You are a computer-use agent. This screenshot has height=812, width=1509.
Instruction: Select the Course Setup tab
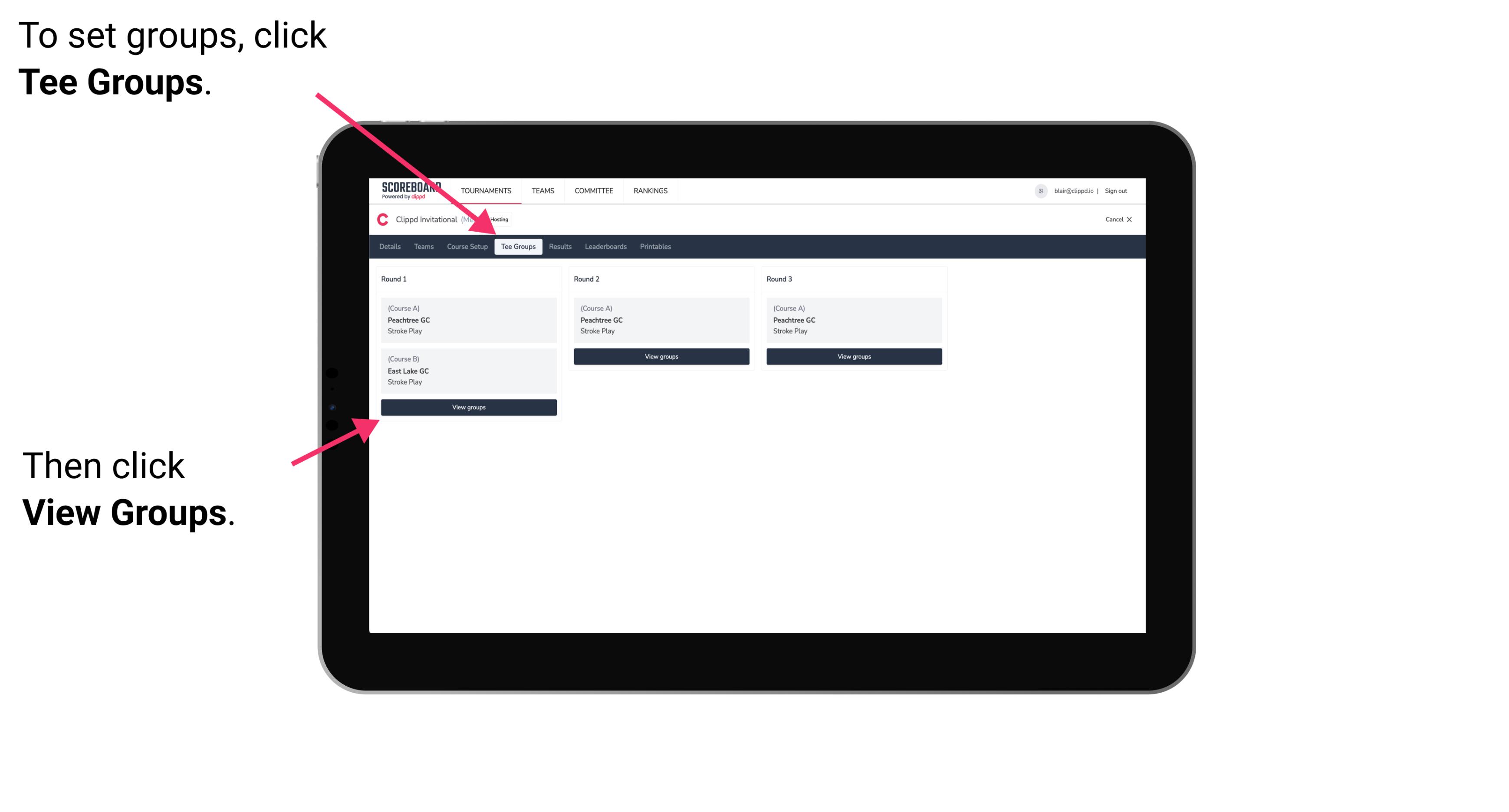466,246
